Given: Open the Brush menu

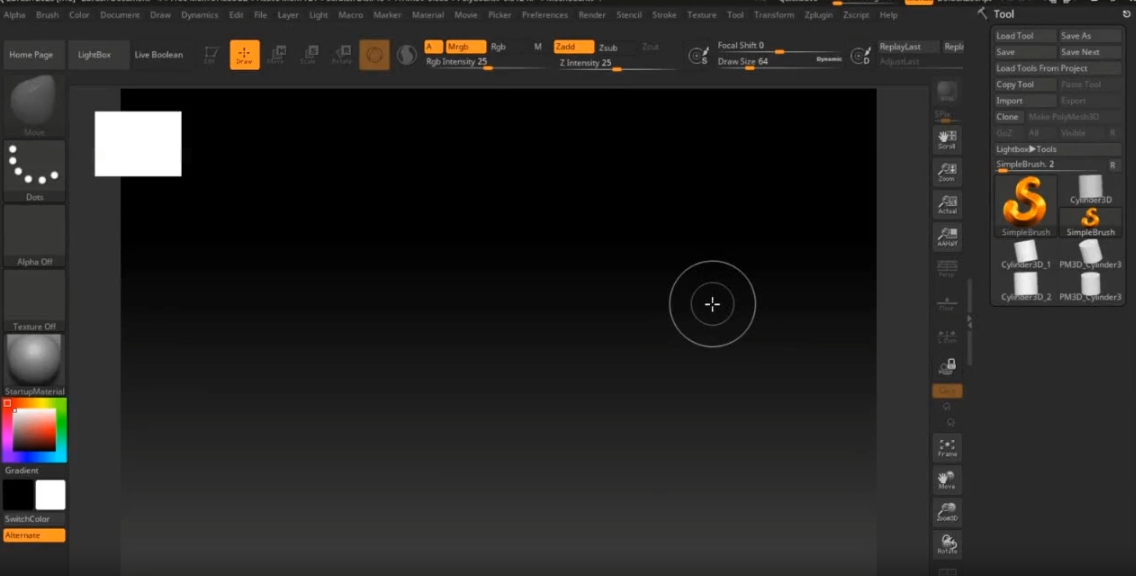Looking at the screenshot, I should tap(47, 15).
